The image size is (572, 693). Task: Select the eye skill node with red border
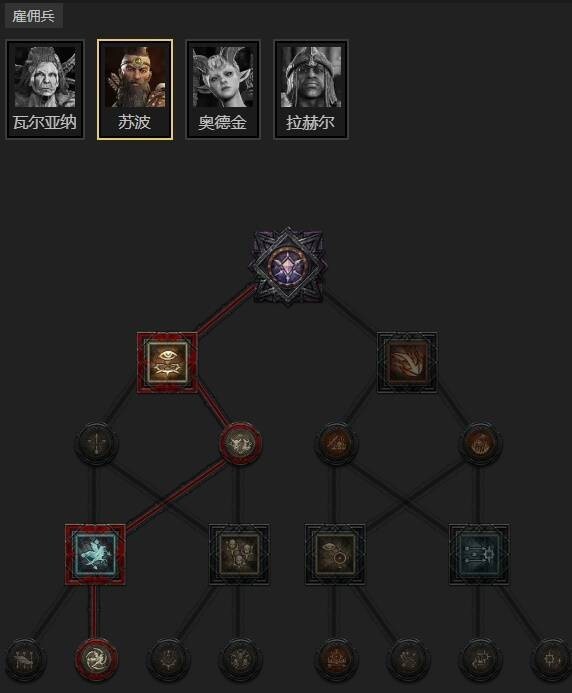[x=167, y=363]
